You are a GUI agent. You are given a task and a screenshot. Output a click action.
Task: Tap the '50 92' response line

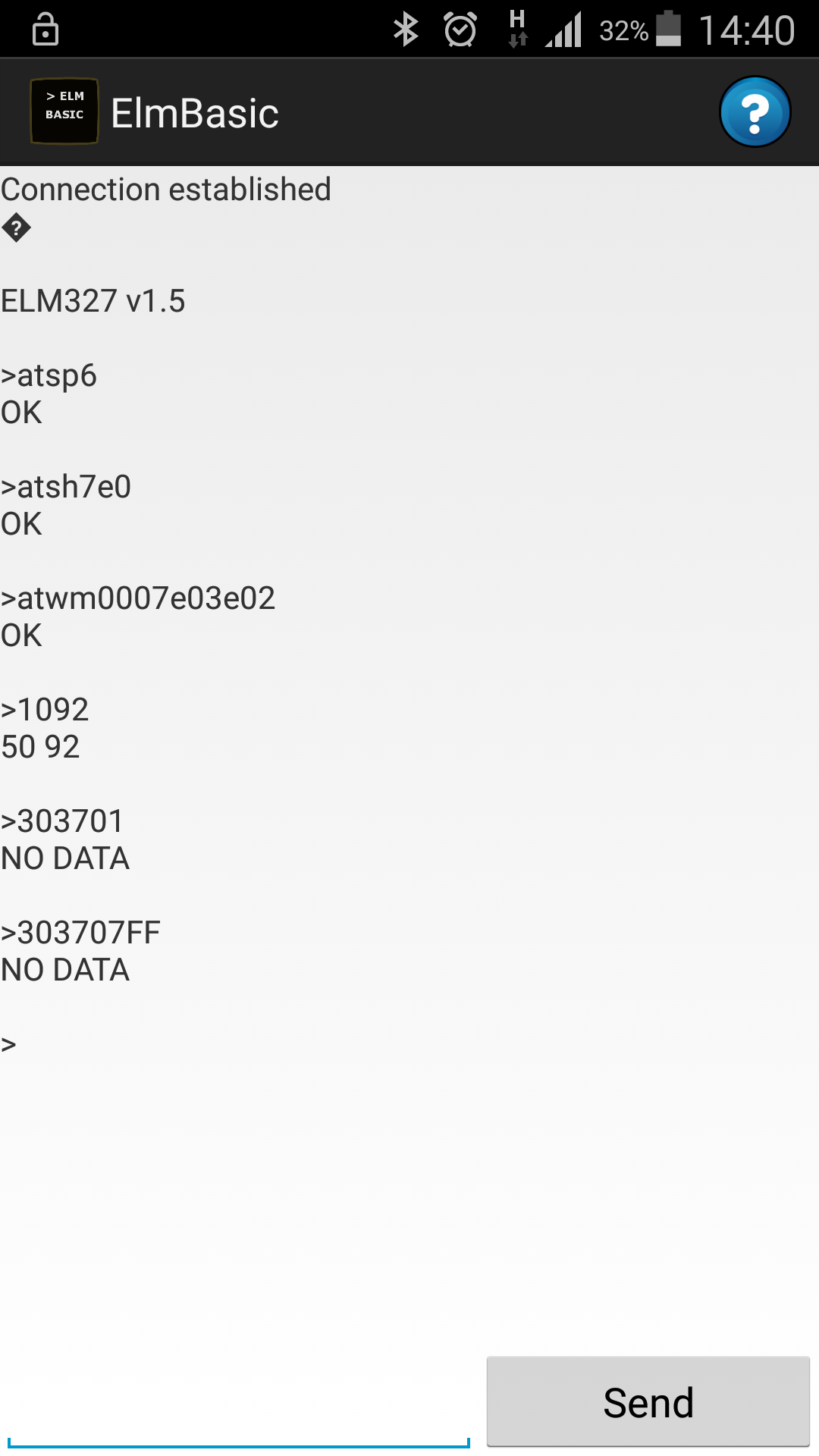pos(40,747)
